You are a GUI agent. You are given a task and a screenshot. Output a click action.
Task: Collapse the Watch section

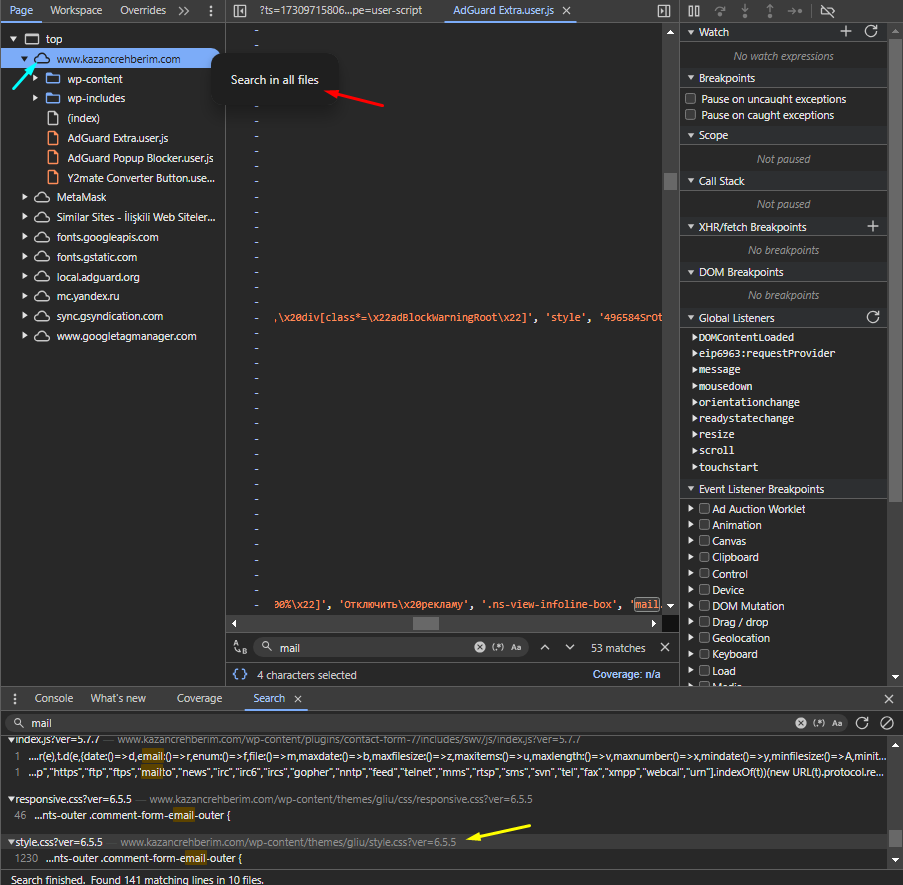(691, 32)
